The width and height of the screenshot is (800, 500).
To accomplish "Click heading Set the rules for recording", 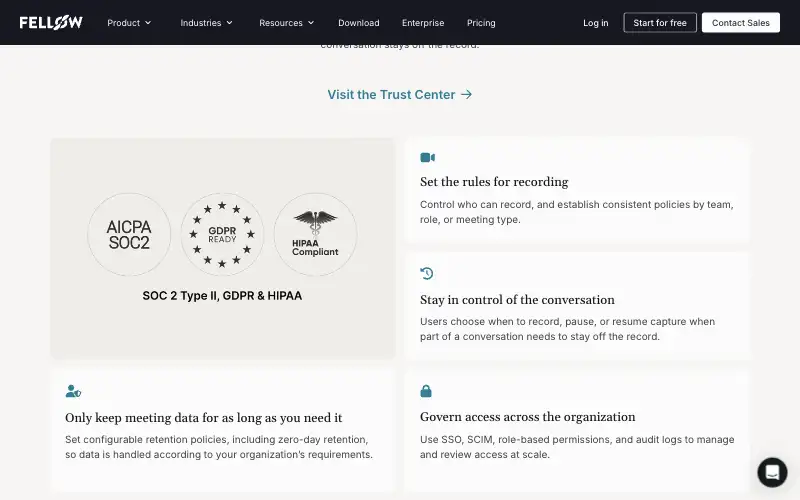I will (x=494, y=182).
